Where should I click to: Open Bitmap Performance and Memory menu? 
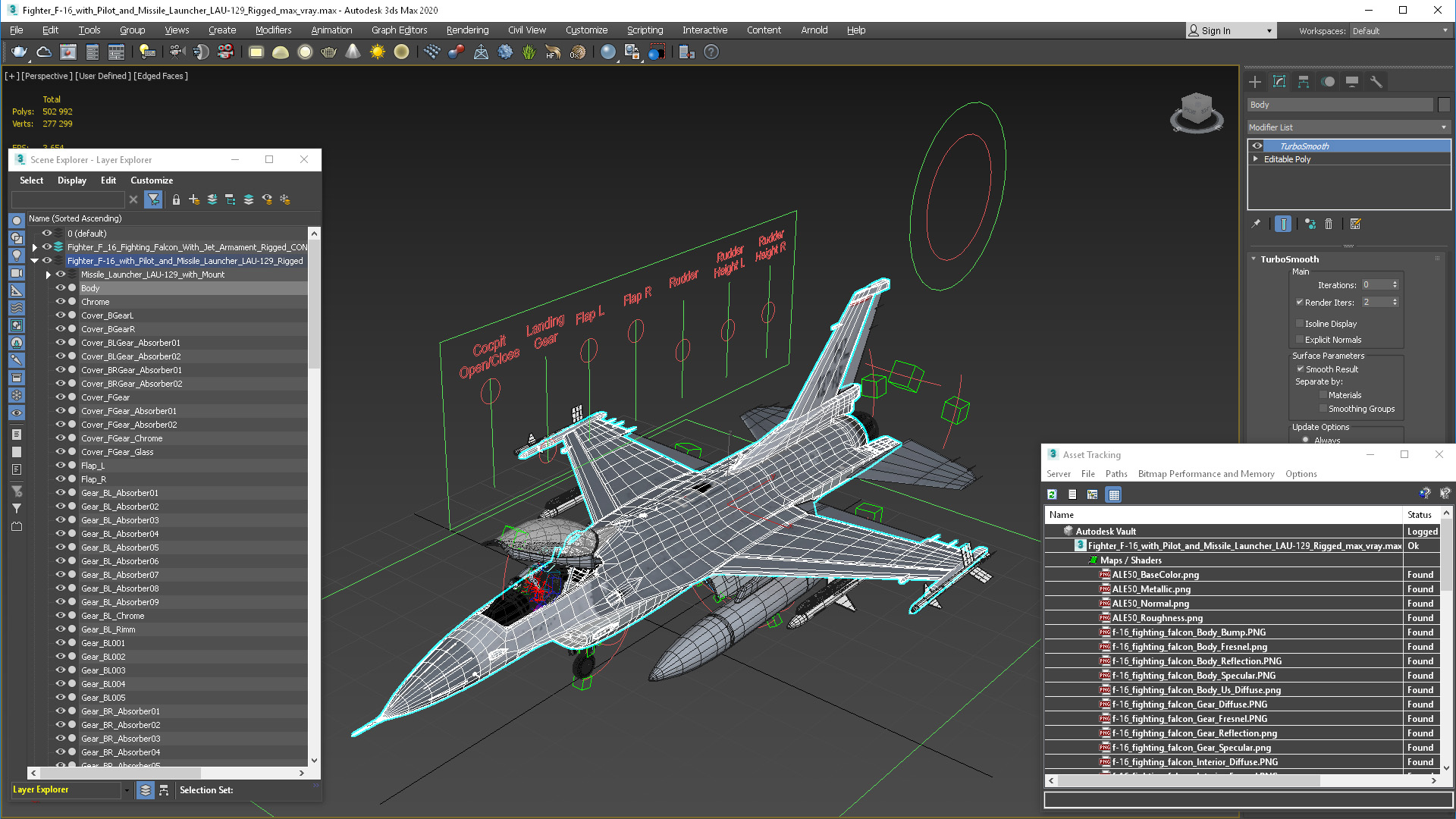1206,474
